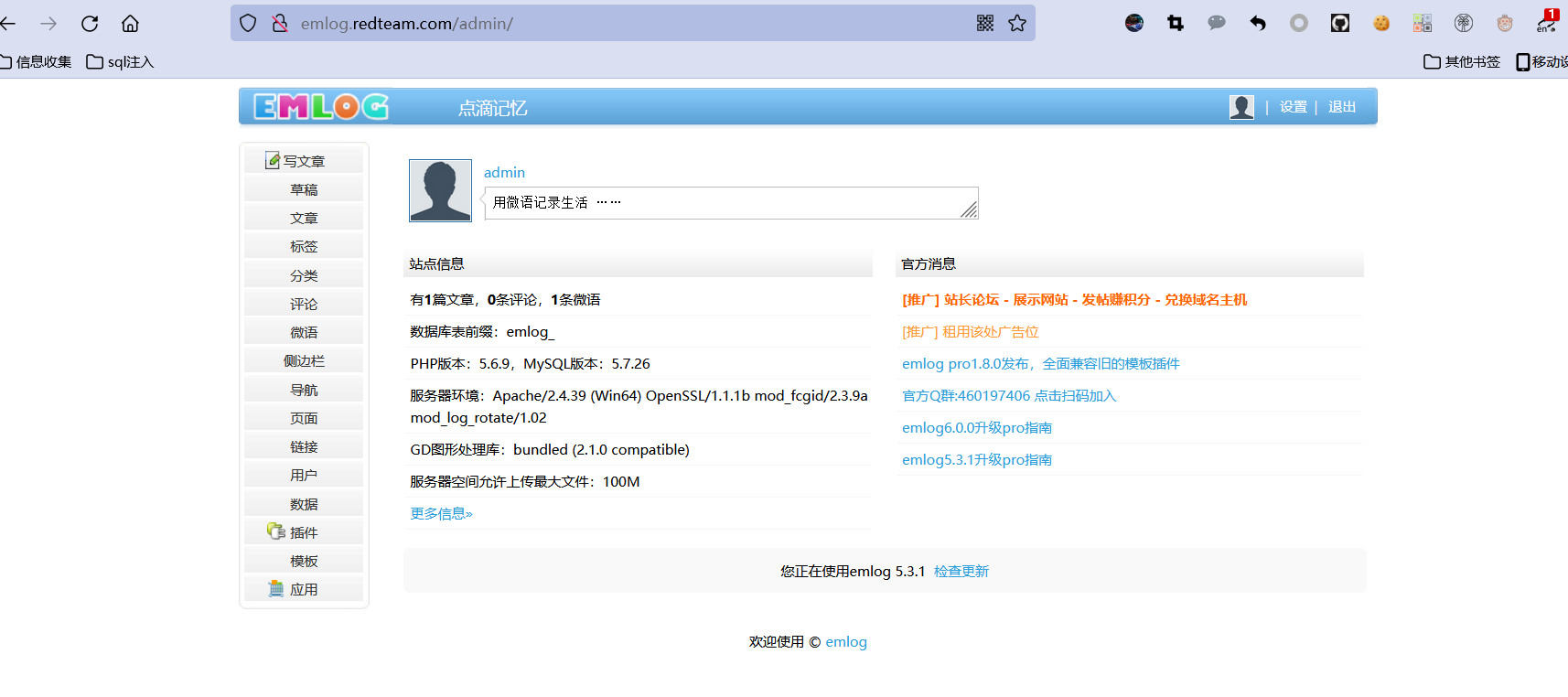The height and width of the screenshot is (697, 1568).
Task: Open the cookie editor extension
Action: (x=1381, y=24)
